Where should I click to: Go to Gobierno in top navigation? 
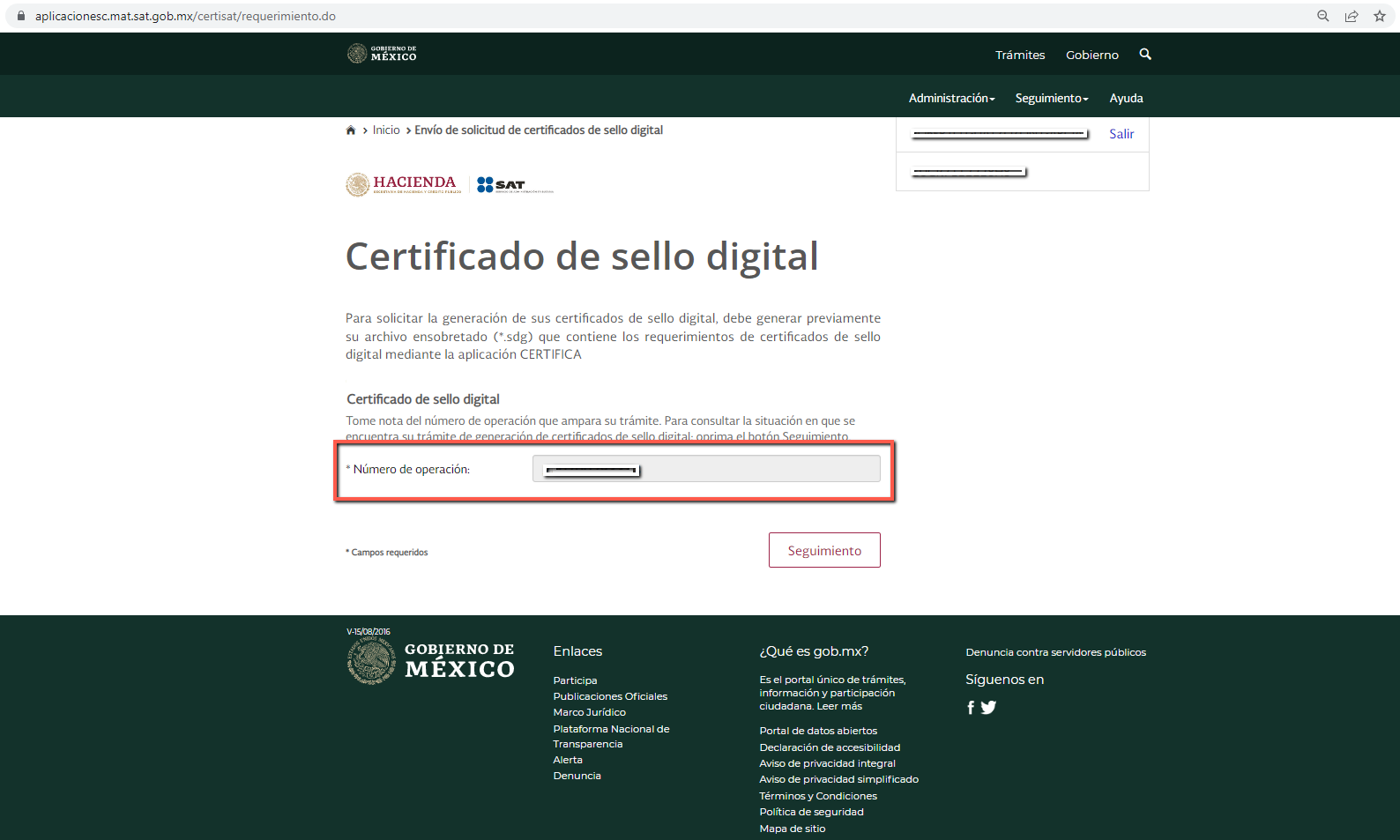point(1091,55)
